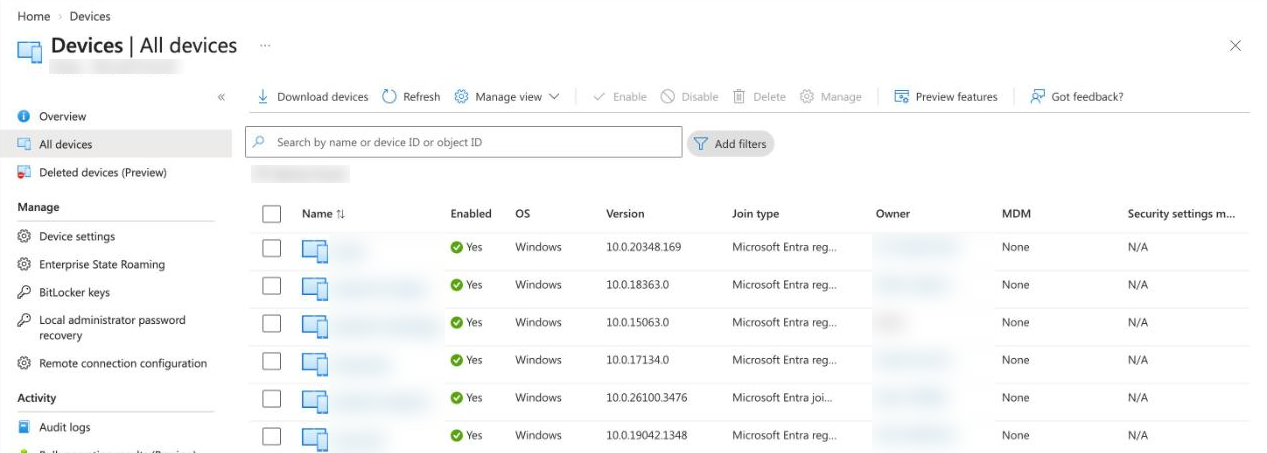Check the 10.0.19042.1348 device row

coord(271,436)
